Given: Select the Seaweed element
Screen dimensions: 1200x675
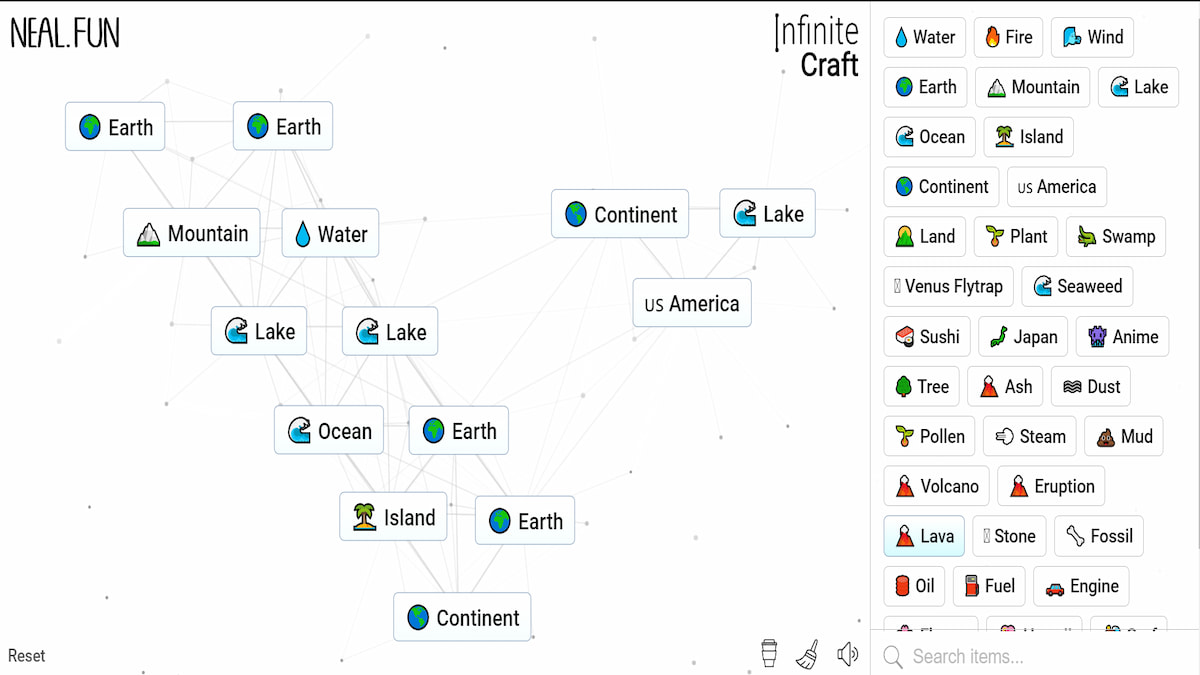Looking at the screenshot, I should [1077, 286].
